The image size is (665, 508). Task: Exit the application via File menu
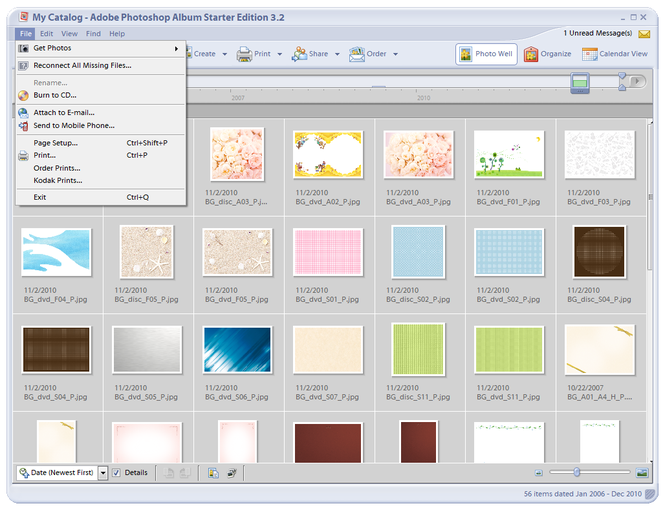click(101, 198)
